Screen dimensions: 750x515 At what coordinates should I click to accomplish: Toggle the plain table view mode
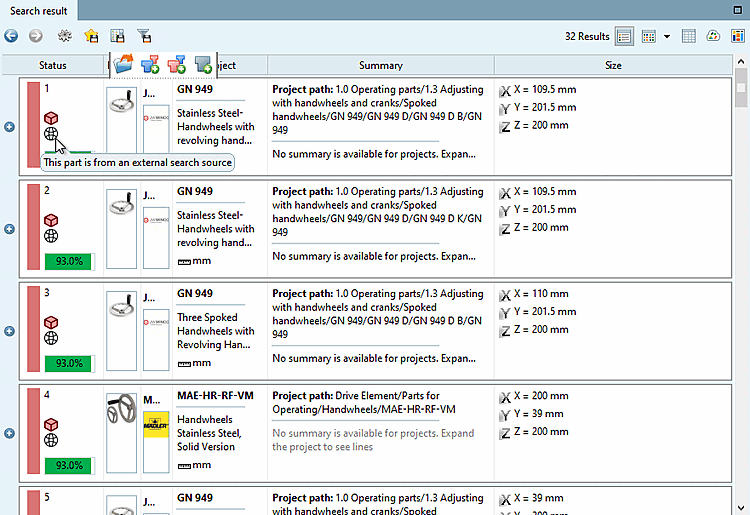point(689,36)
